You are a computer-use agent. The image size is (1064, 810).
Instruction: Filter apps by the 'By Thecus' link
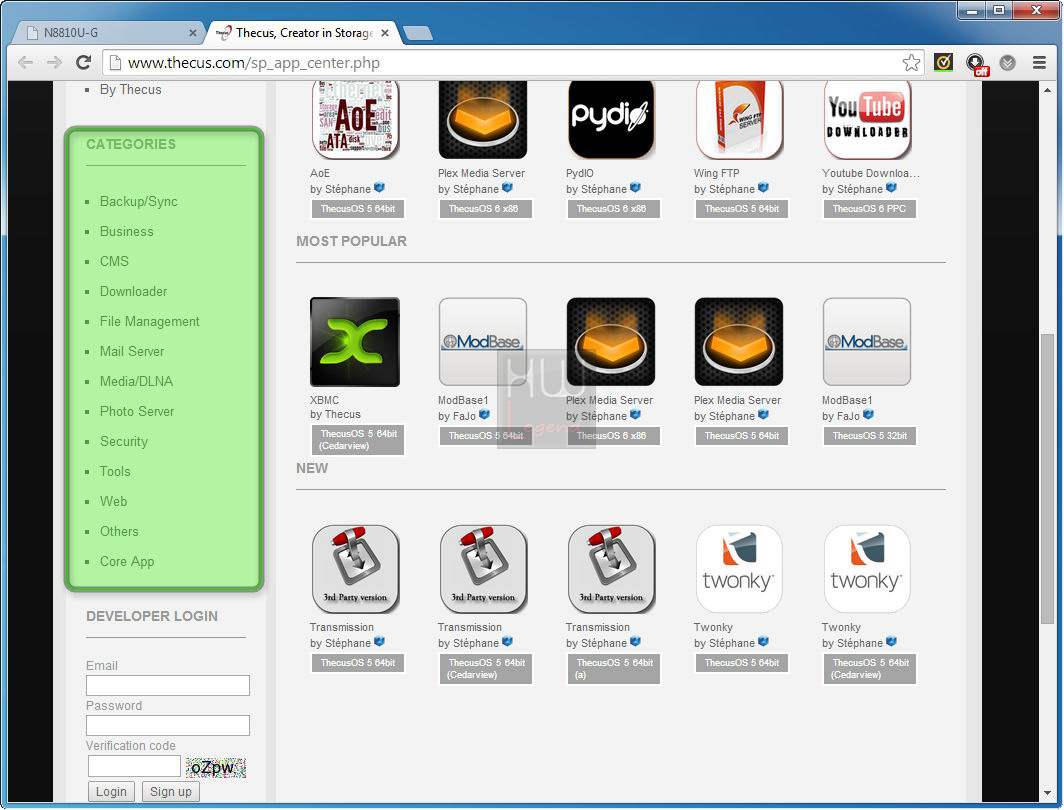pos(130,90)
